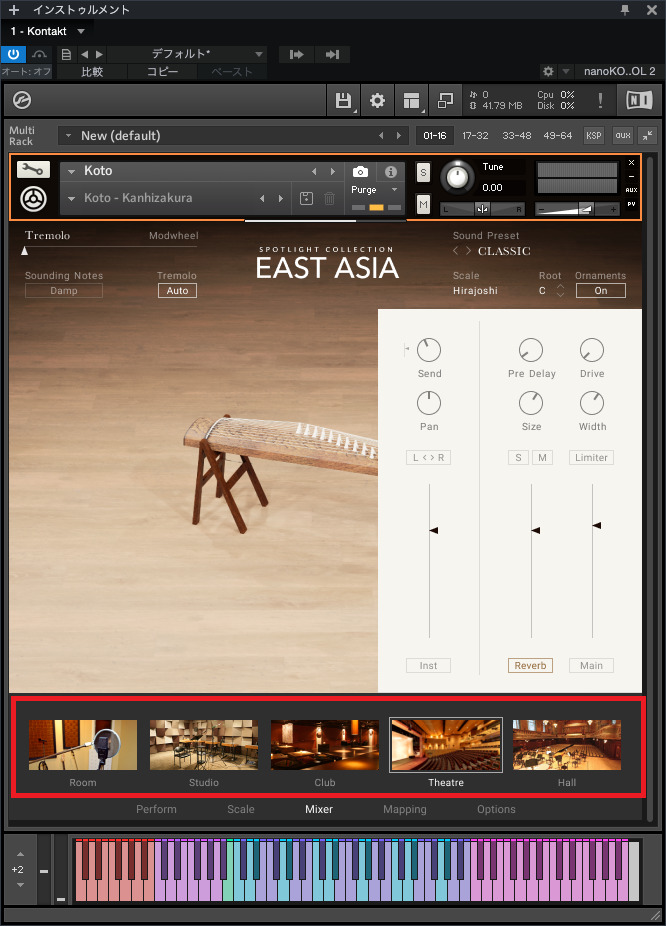Open instrument edit mode wrench icon
666x926 pixels.
pyautogui.click(x=33, y=169)
